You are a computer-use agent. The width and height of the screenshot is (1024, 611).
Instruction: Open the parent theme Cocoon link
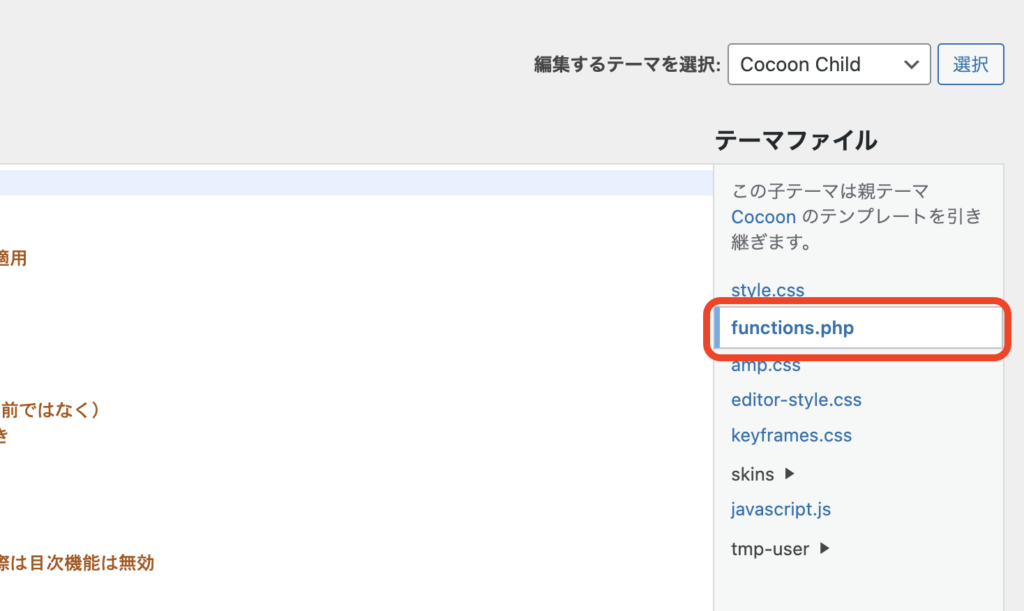763,216
